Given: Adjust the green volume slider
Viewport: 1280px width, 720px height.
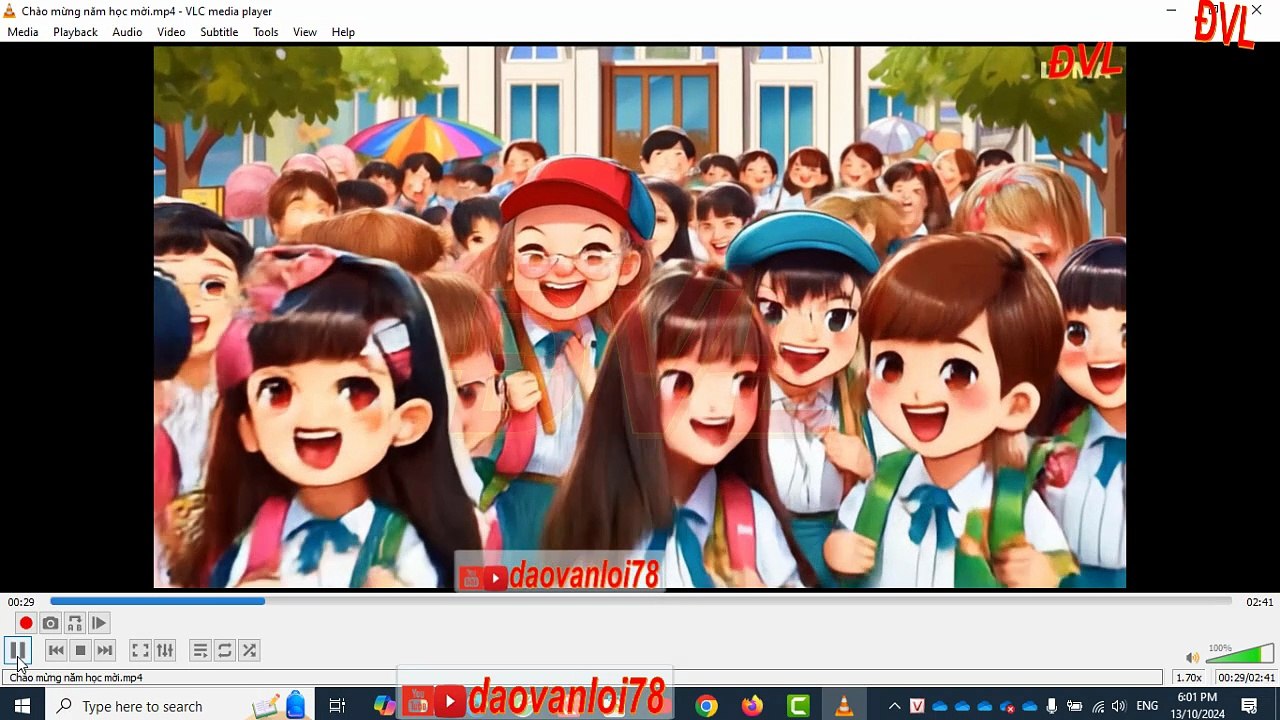Looking at the screenshot, I should [x=1240, y=654].
